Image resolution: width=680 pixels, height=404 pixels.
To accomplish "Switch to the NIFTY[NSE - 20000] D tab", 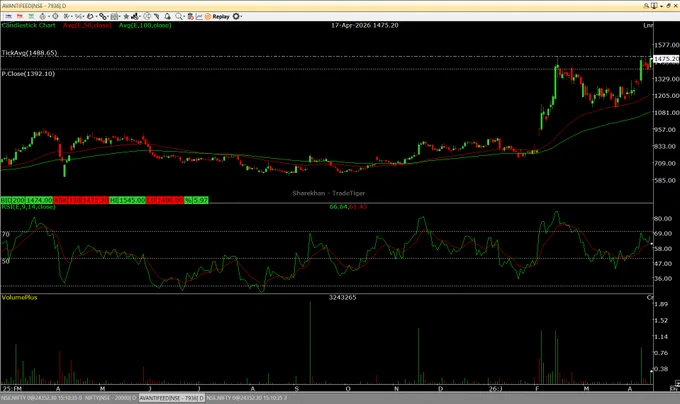I will point(111,397).
